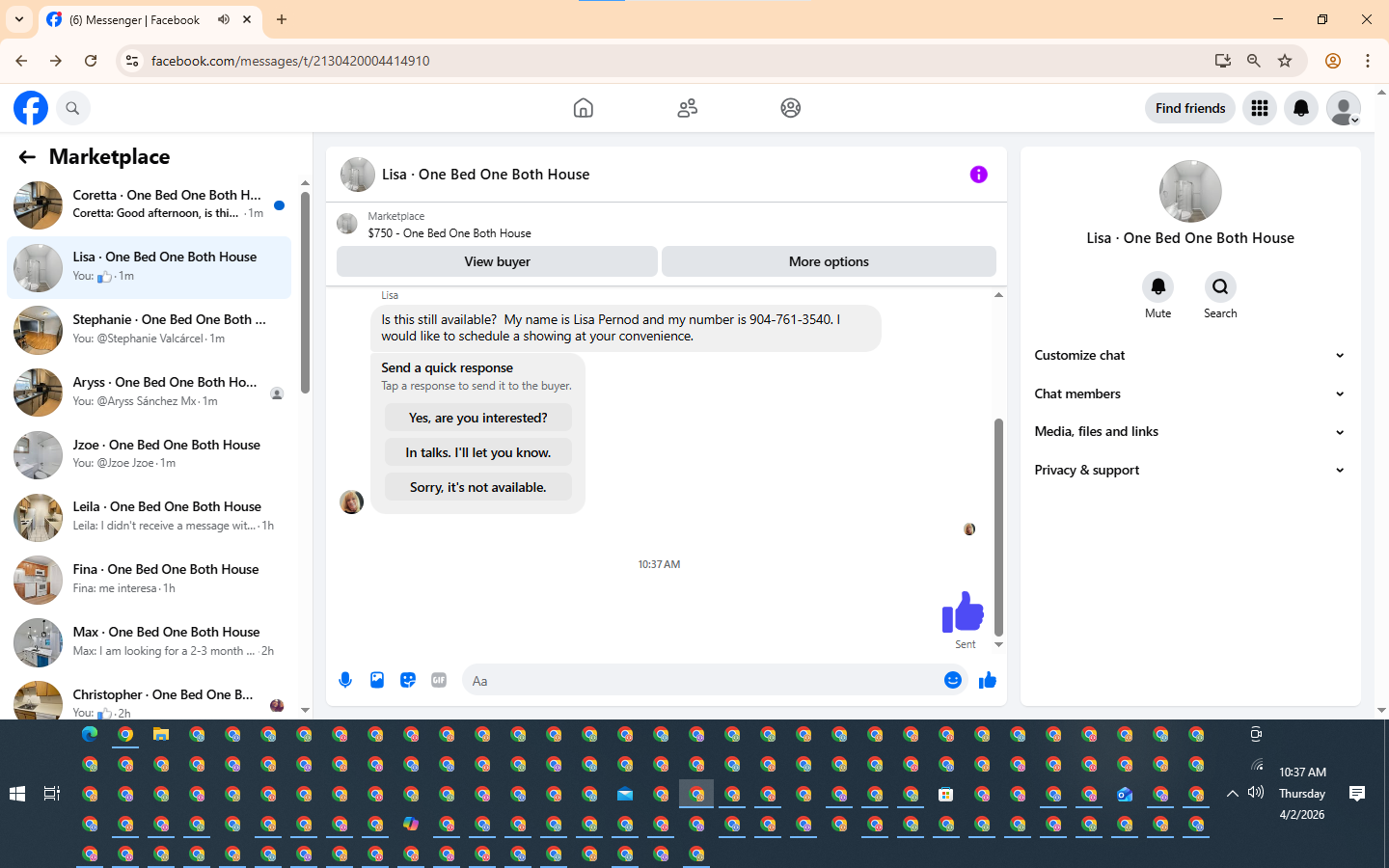Mute the Lisa conversation

(1158, 286)
